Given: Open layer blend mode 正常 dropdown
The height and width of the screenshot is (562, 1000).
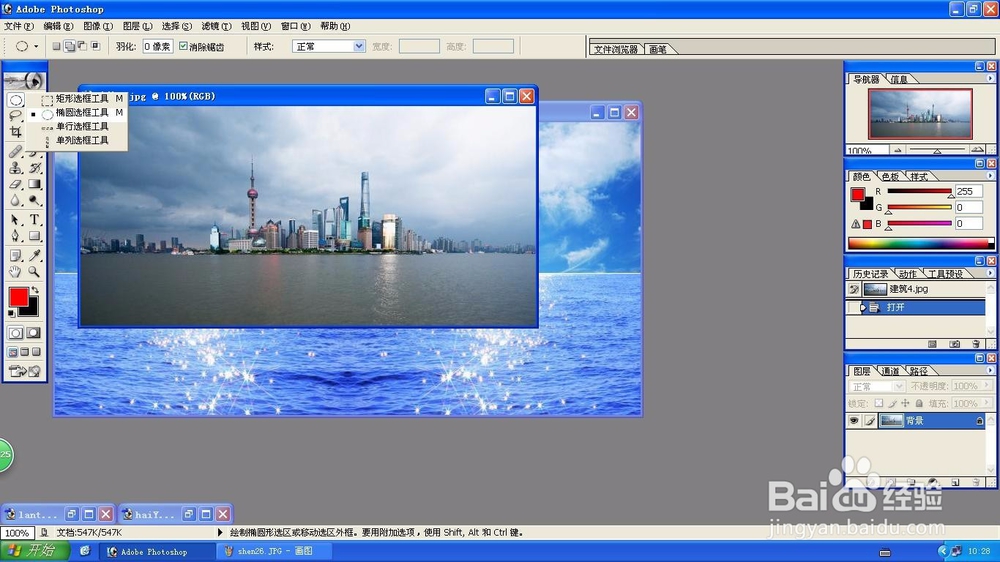Looking at the screenshot, I should tap(876, 387).
